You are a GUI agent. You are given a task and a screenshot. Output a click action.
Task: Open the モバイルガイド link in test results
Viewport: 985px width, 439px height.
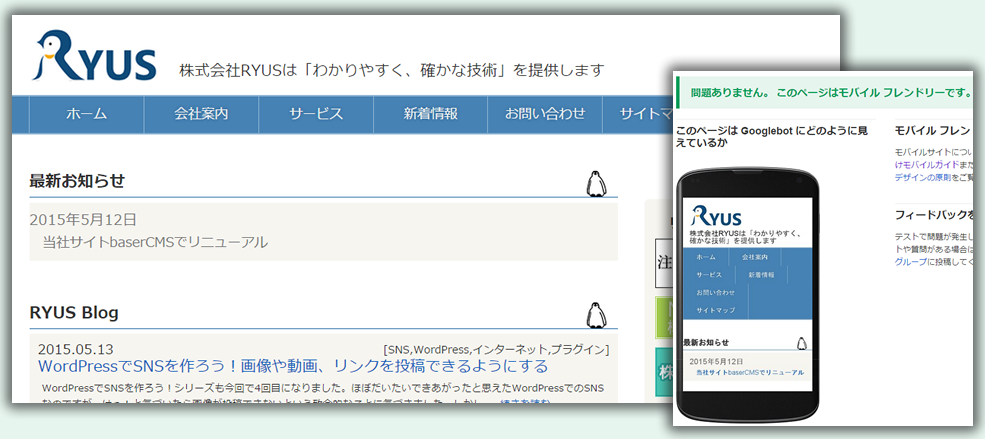click(927, 165)
